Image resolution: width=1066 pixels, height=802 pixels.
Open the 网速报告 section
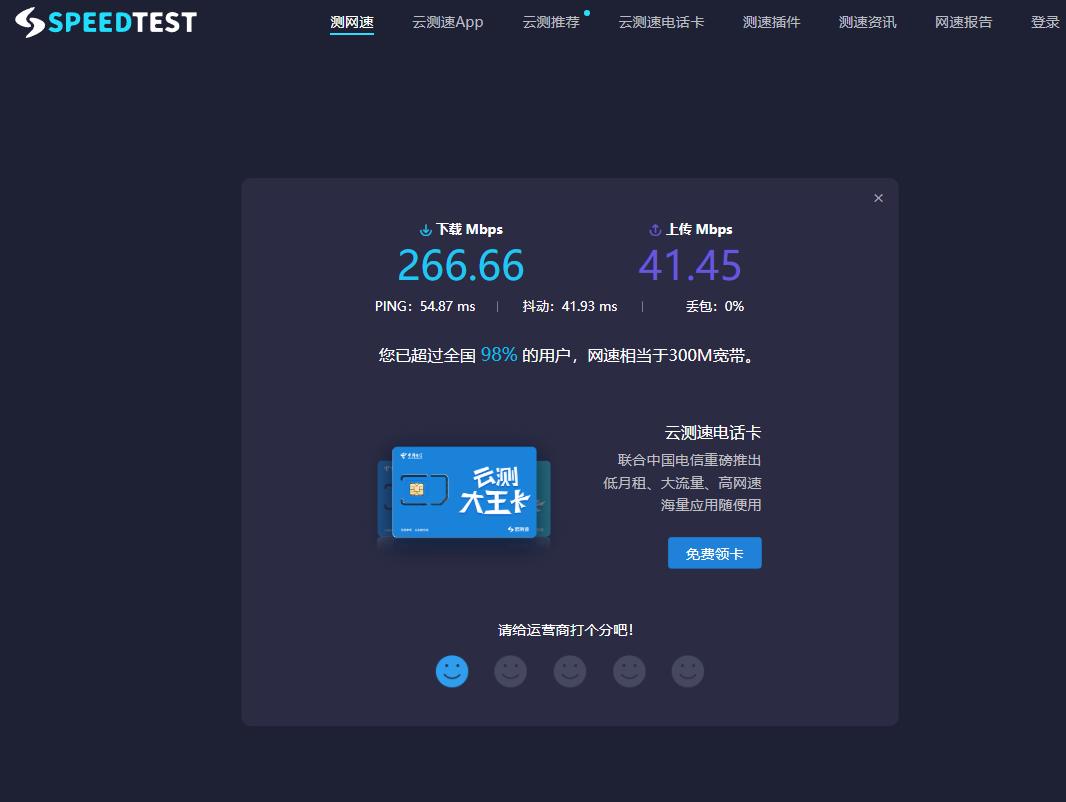click(x=963, y=21)
